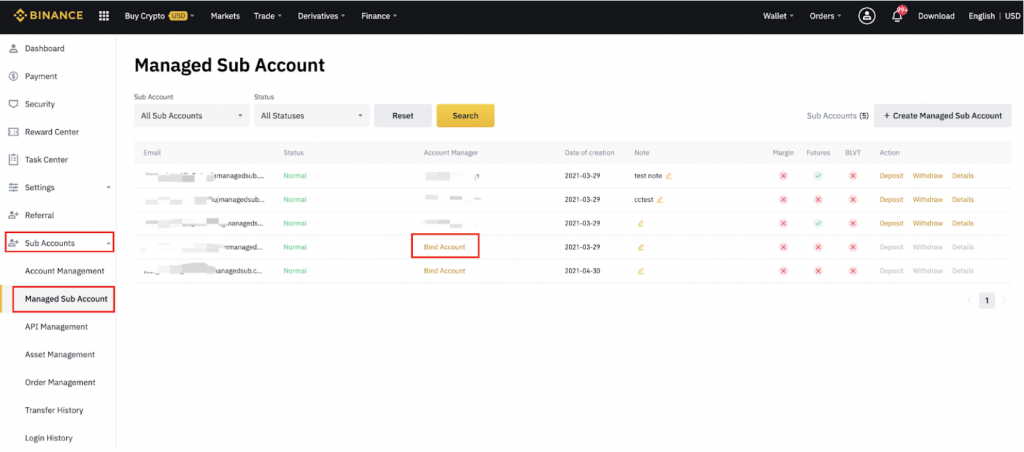1024x452 pixels.
Task: Click the Settings sliders icon
Action: pyautogui.click(x=13, y=187)
